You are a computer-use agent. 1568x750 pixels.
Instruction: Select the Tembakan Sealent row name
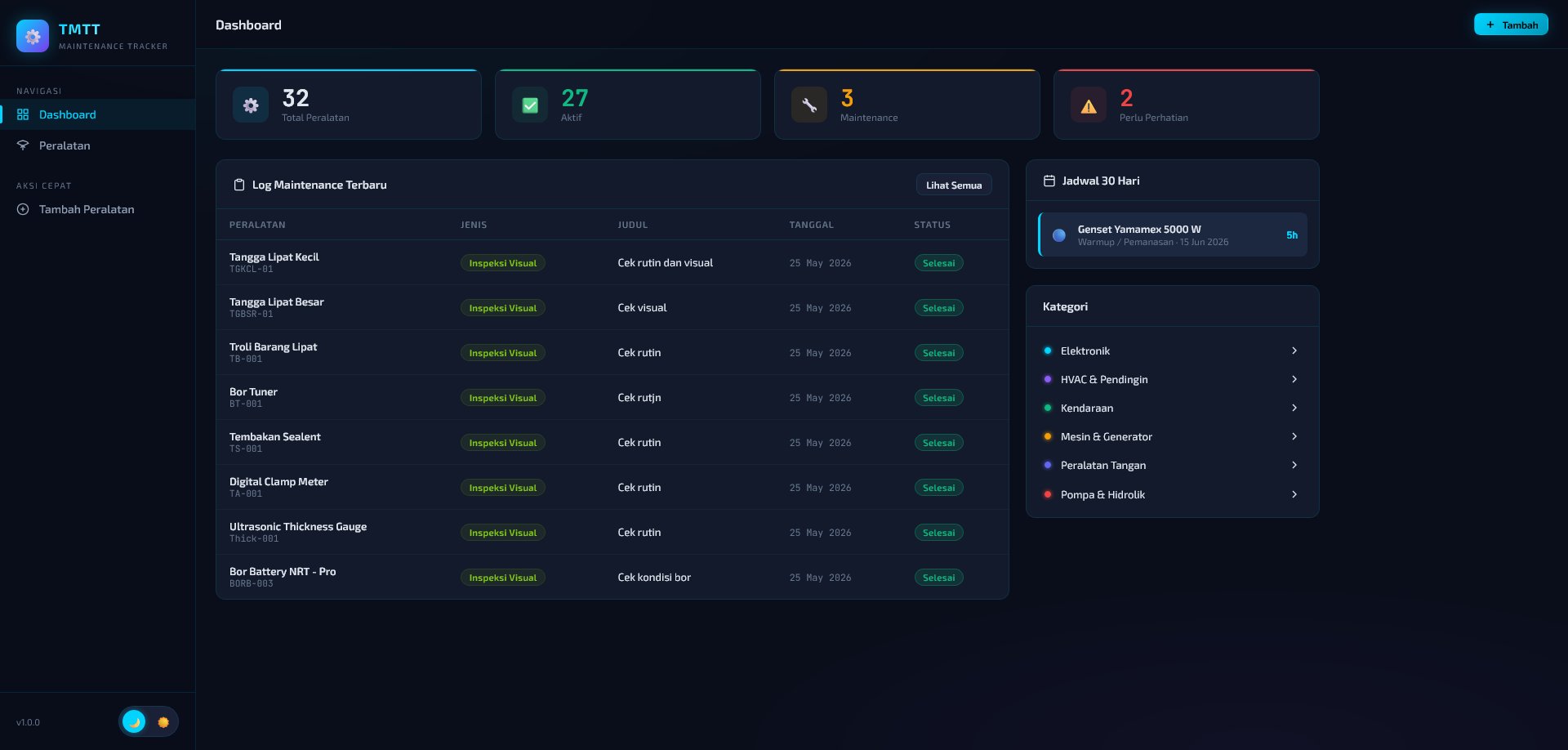tap(275, 437)
